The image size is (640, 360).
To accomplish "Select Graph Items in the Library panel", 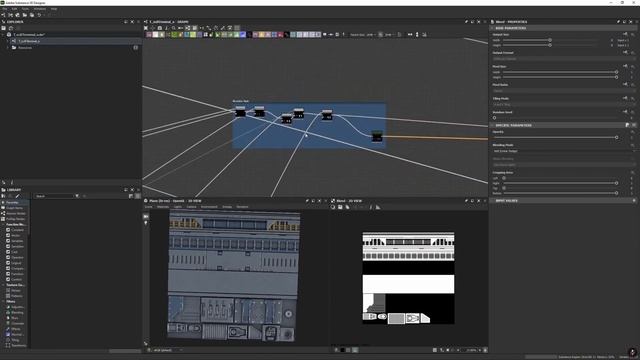I will [14, 208].
